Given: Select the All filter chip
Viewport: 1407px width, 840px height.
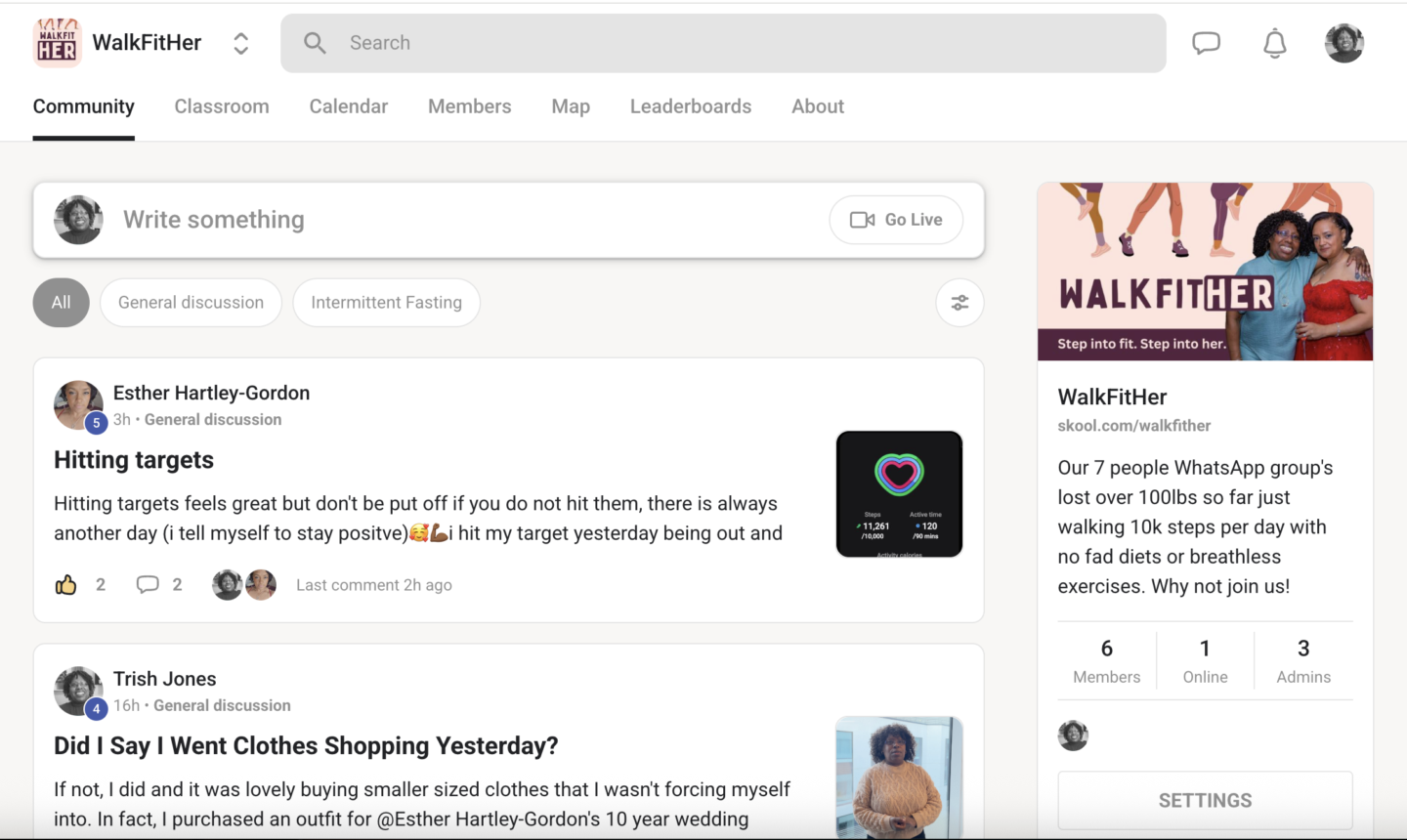Looking at the screenshot, I should (62, 303).
